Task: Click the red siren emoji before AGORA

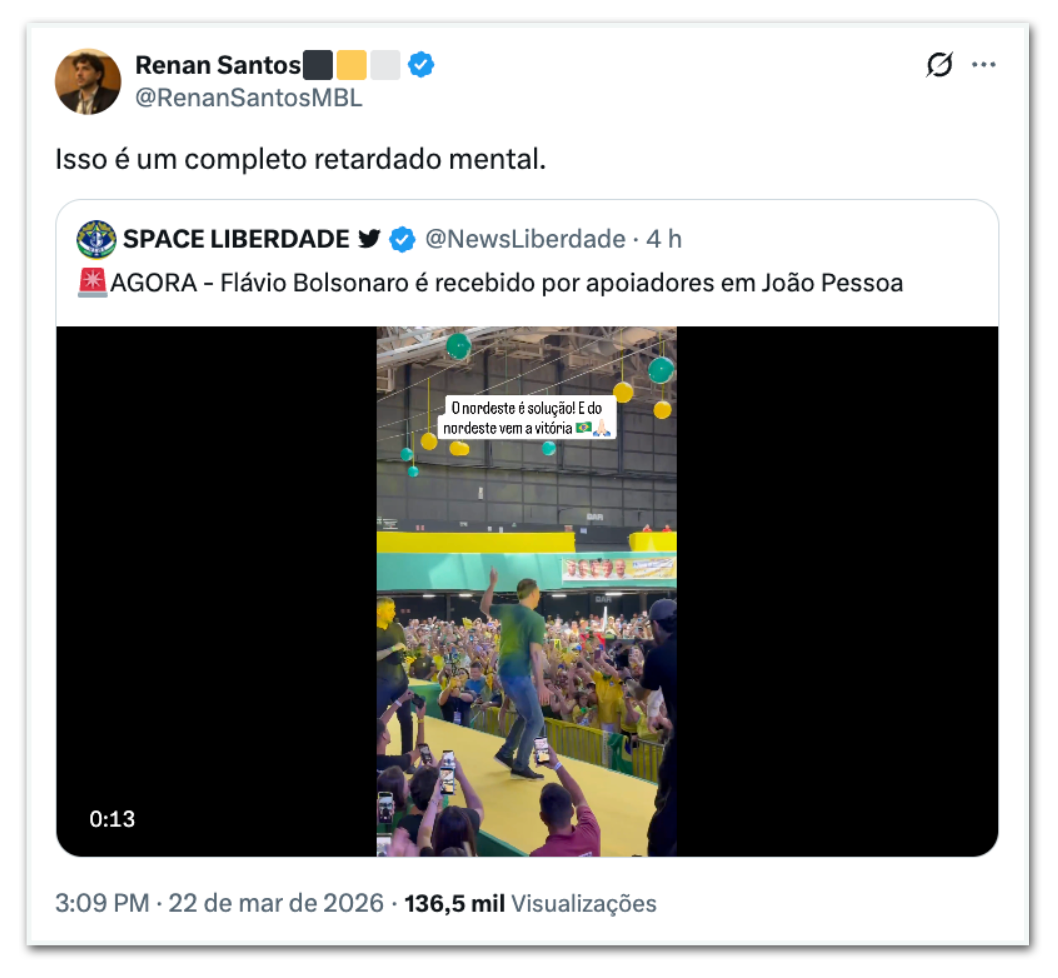Action: coord(92,283)
